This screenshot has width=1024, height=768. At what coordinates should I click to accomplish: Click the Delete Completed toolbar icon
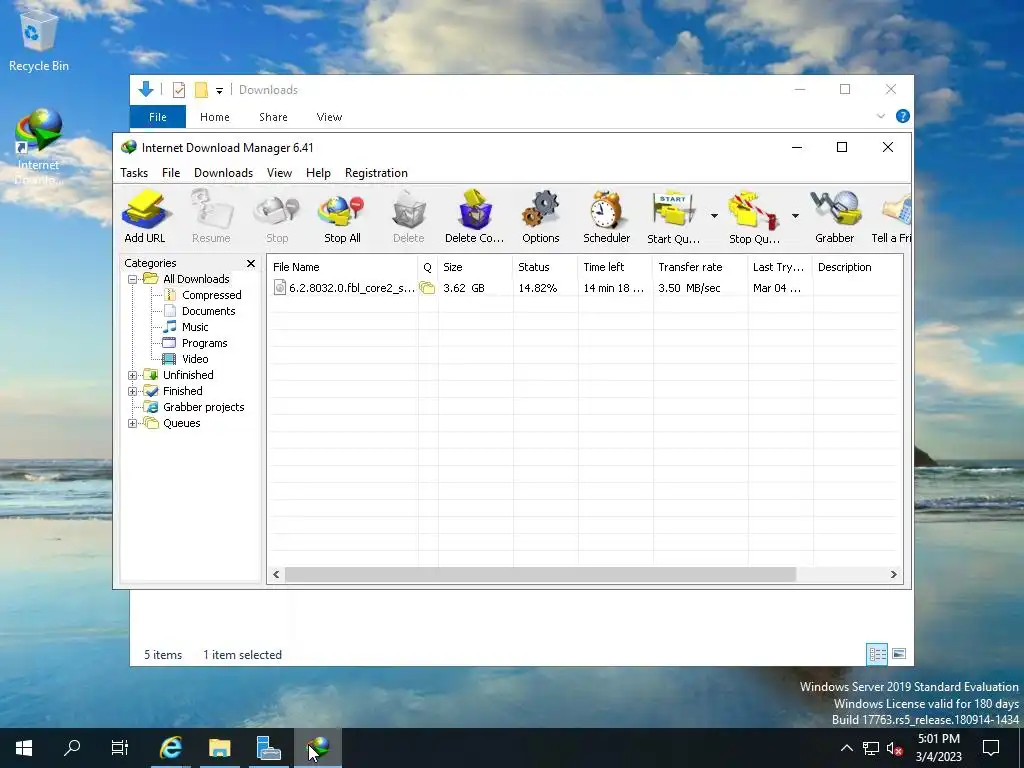click(474, 217)
